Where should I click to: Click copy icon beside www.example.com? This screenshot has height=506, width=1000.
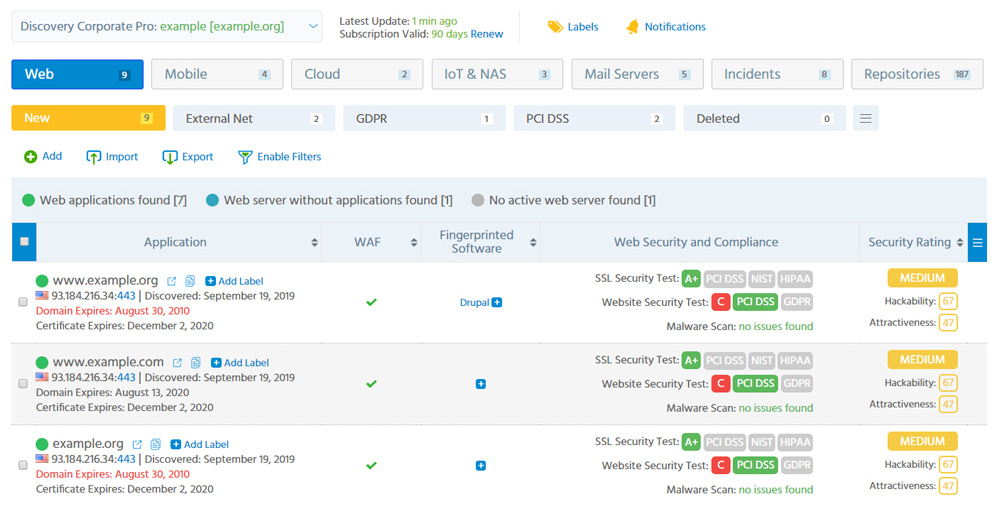pos(195,363)
